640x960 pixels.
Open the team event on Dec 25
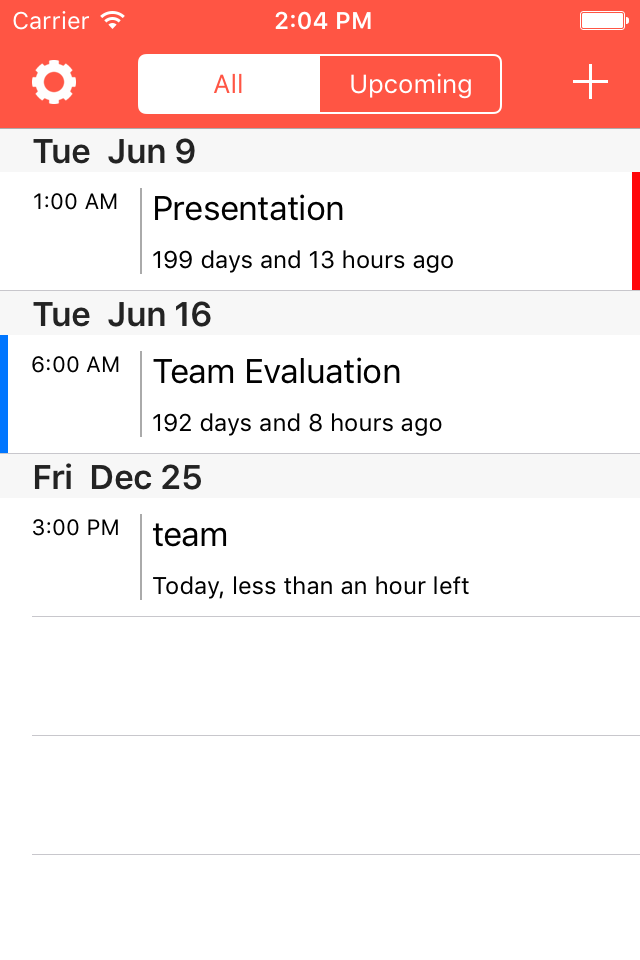(320, 557)
